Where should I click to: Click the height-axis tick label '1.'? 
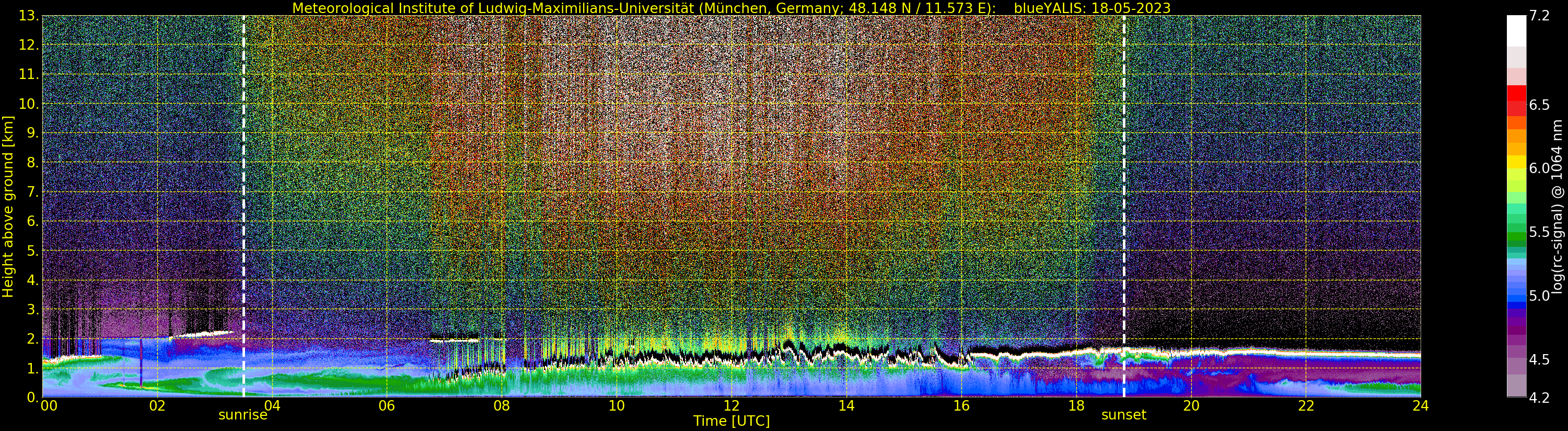33,368
